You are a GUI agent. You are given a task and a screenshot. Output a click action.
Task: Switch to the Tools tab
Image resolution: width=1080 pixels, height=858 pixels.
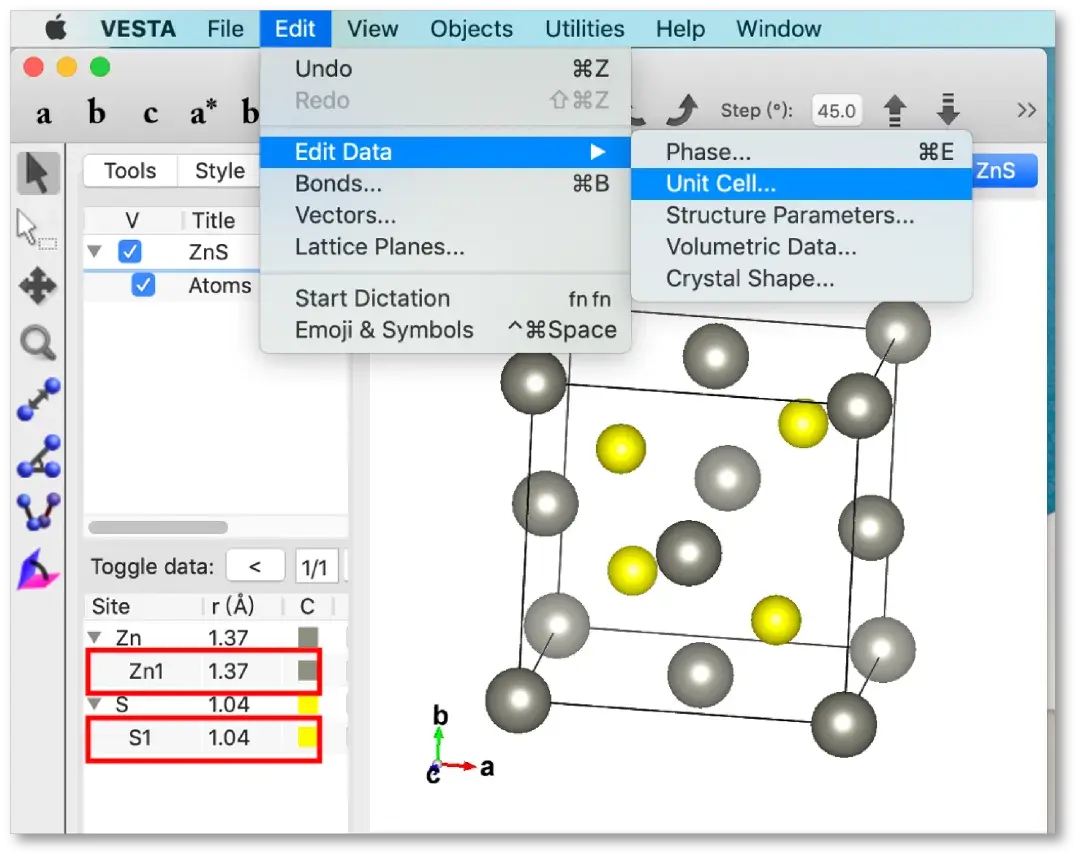click(130, 171)
